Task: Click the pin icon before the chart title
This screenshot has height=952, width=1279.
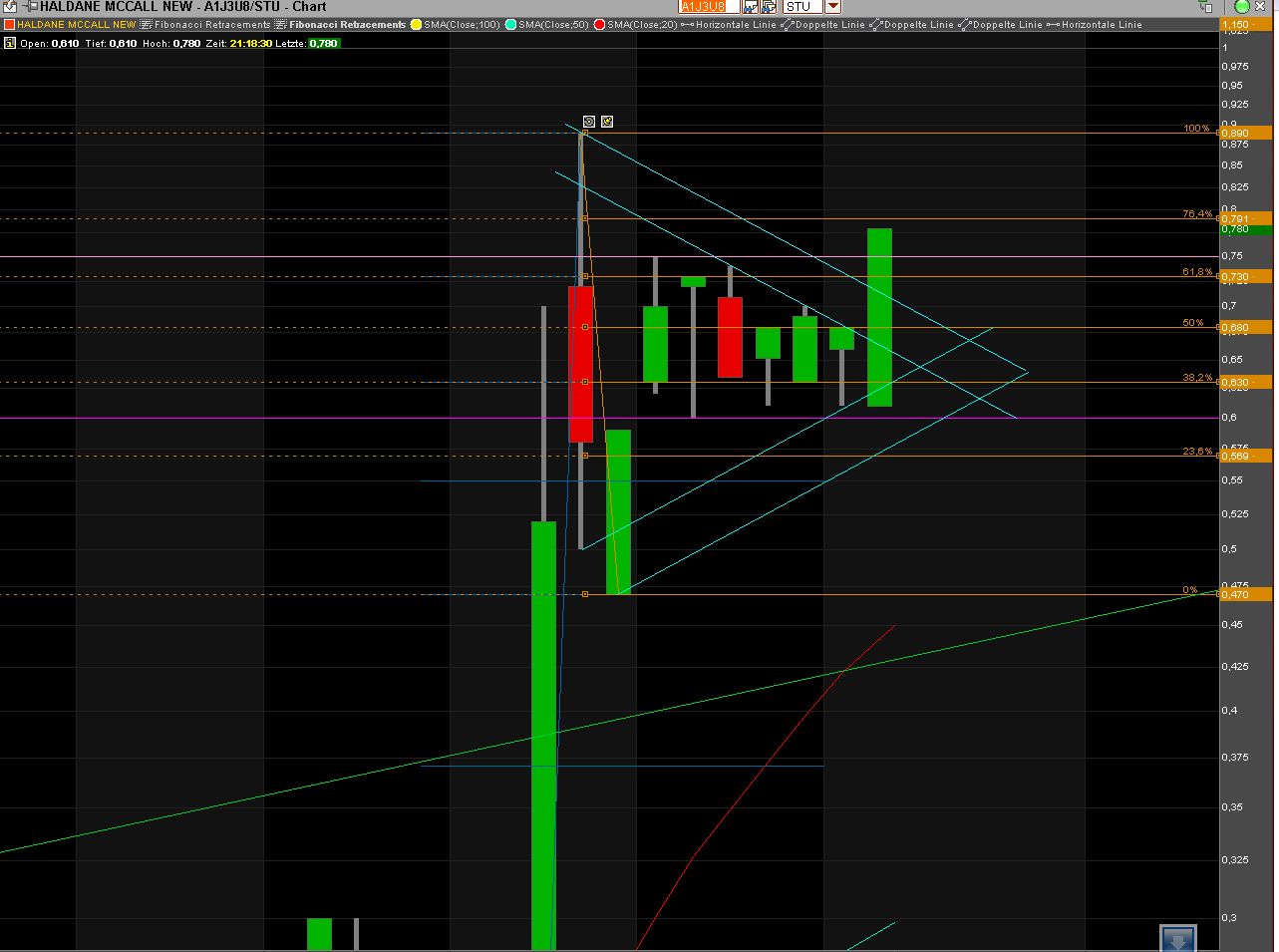Action: click(29, 7)
